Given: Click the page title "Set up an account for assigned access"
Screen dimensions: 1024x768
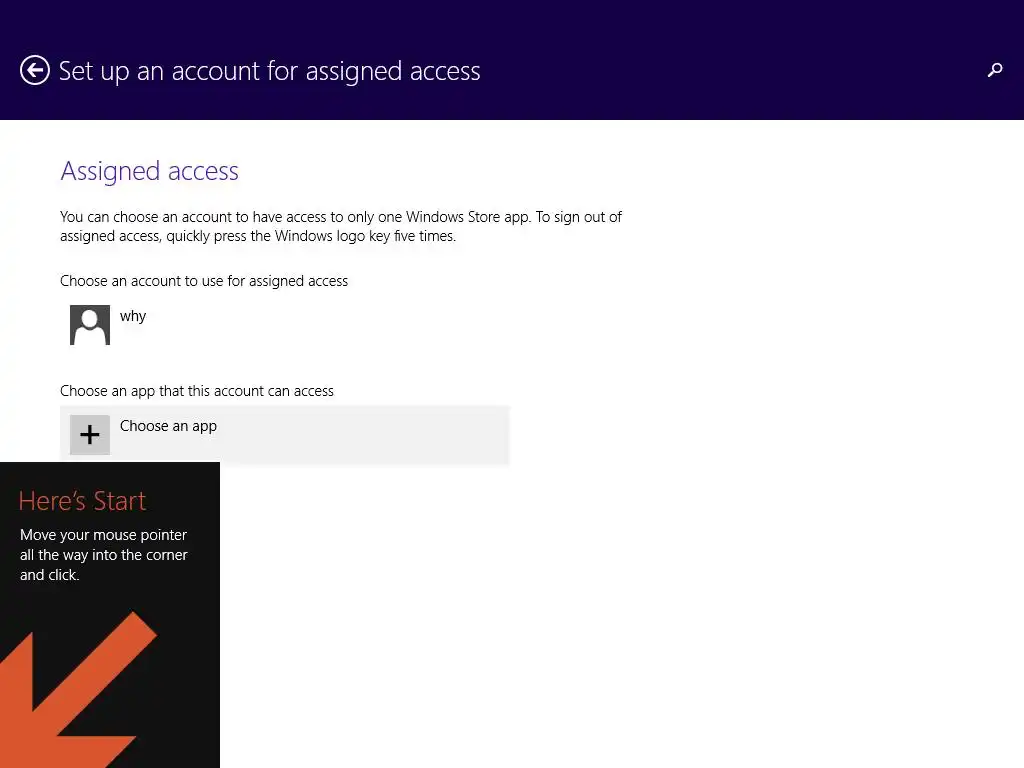Looking at the screenshot, I should tap(269, 71).
